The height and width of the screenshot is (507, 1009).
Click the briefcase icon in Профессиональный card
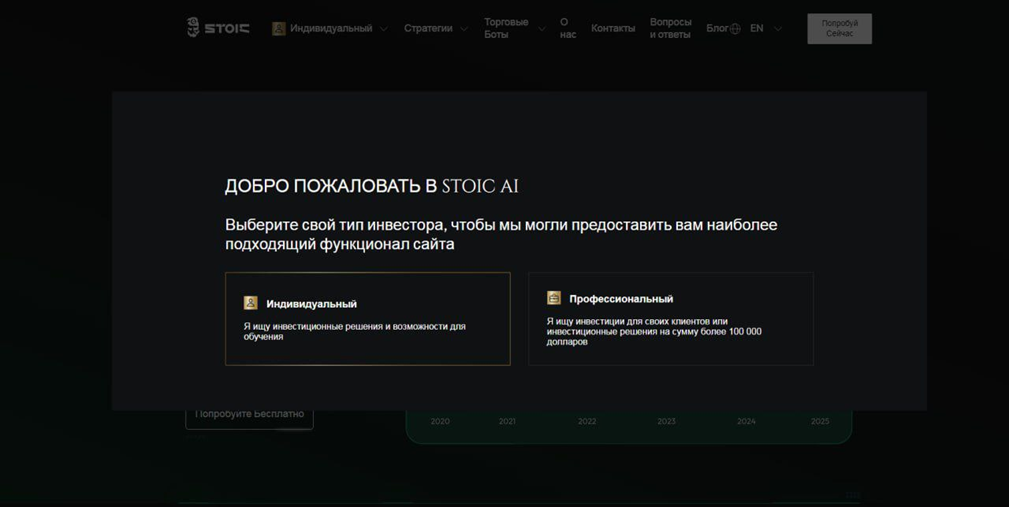click(x=554, y=298)
